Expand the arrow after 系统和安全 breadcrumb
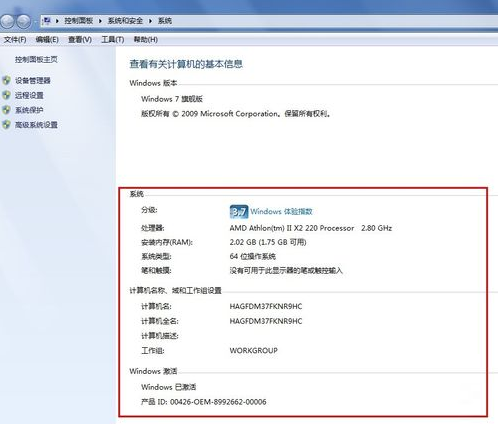Screen dimensions: 503x424 click(x=150, y=21)
